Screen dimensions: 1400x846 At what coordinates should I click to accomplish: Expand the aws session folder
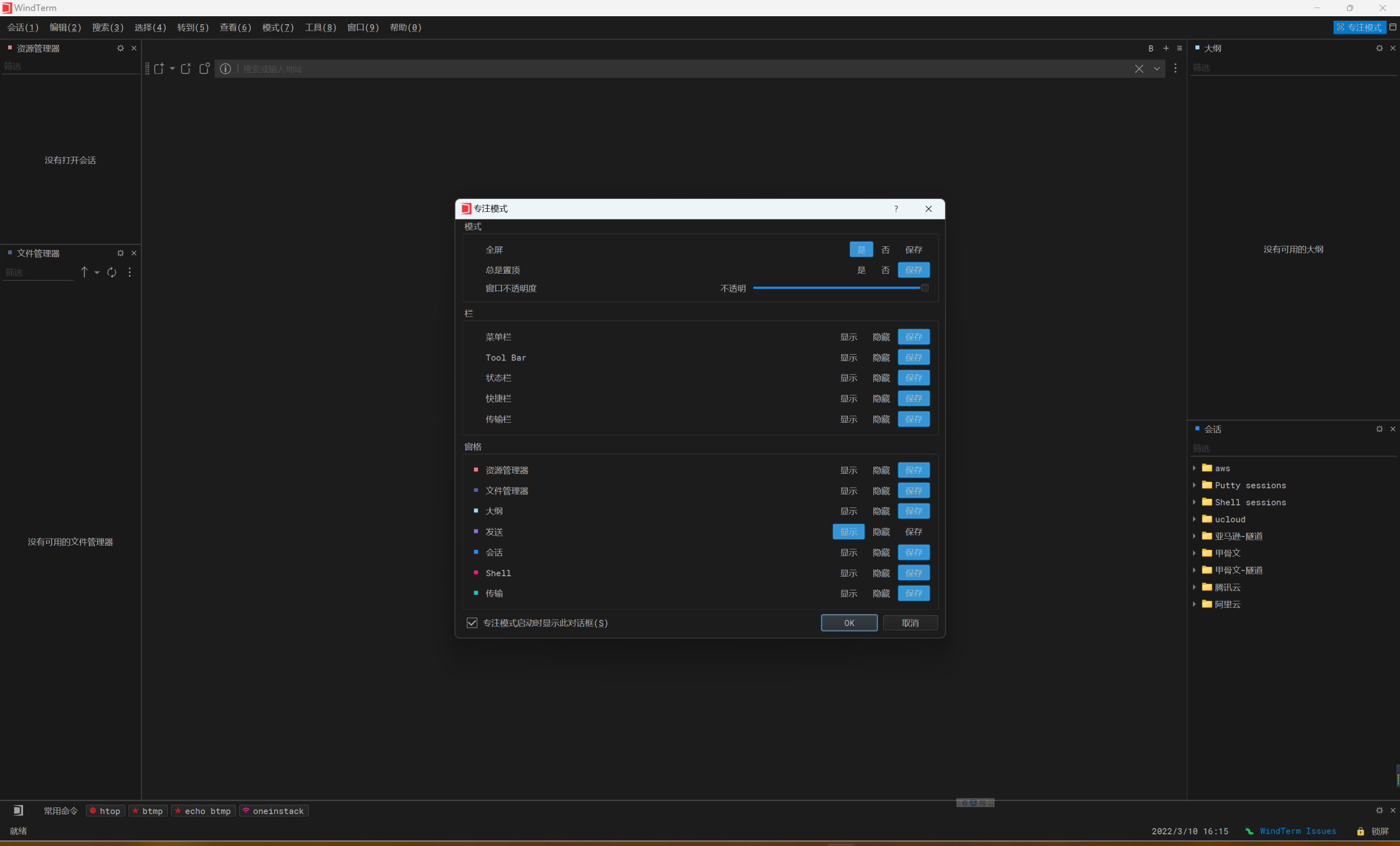click(1194, 468)
